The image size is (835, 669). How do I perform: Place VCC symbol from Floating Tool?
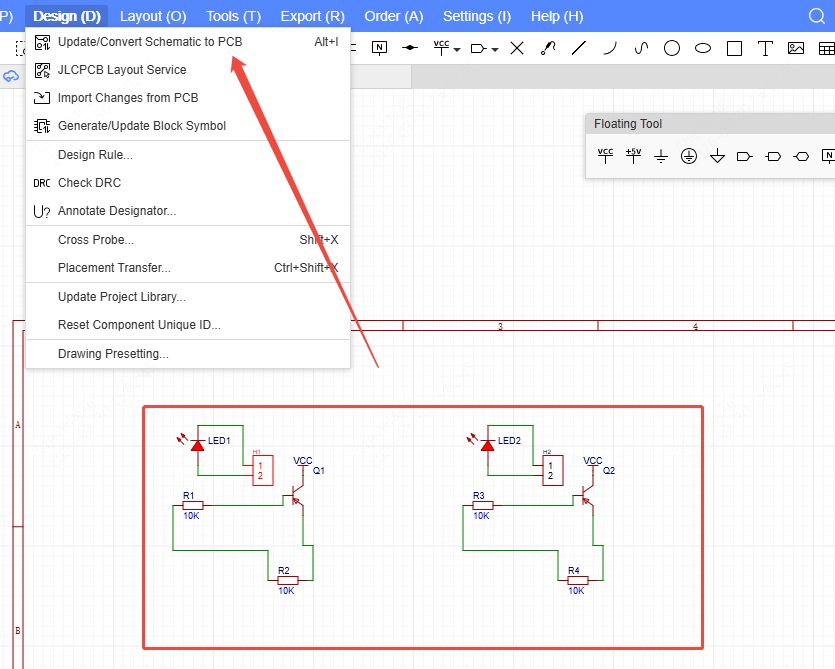(605, 156)
